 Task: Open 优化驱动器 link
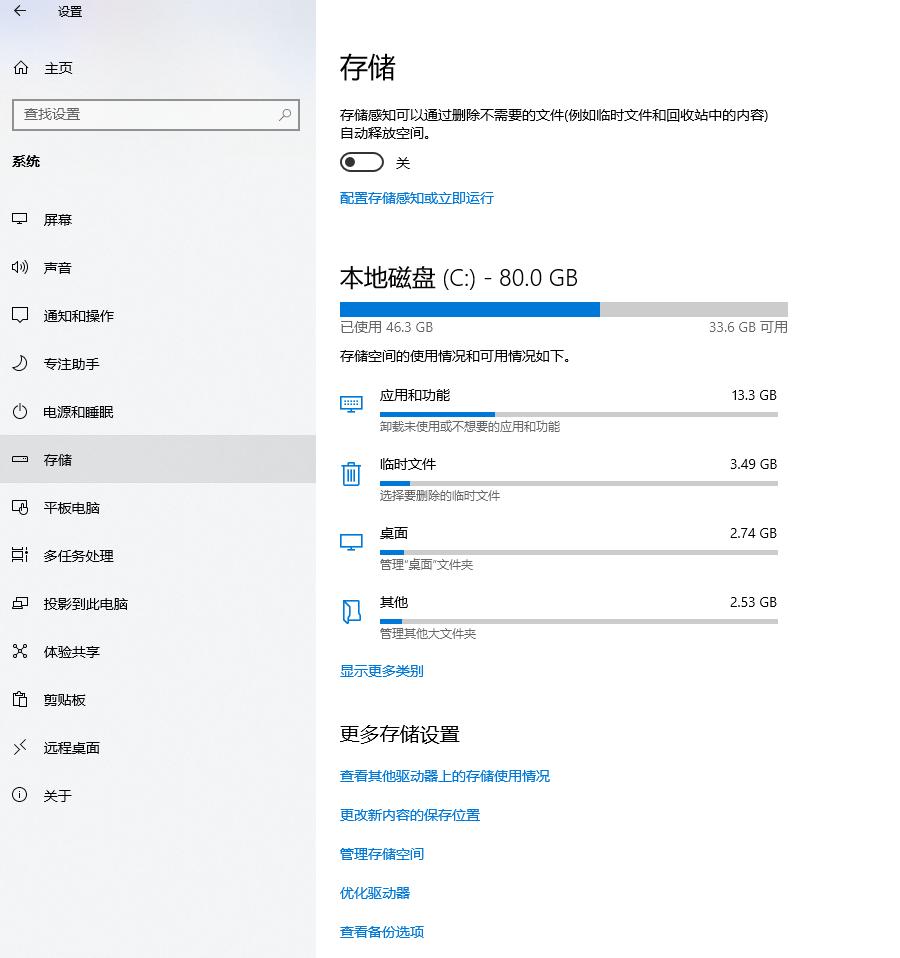(x=375, y=893)
